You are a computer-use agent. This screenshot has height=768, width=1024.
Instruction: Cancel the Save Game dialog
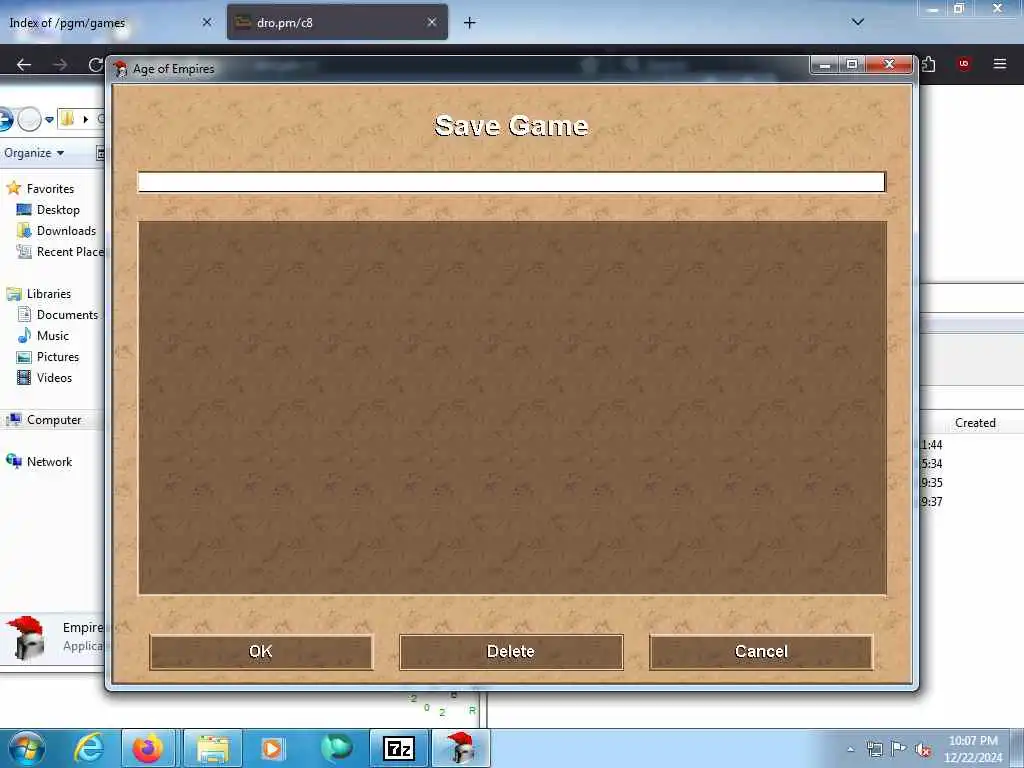coord(761,652)
